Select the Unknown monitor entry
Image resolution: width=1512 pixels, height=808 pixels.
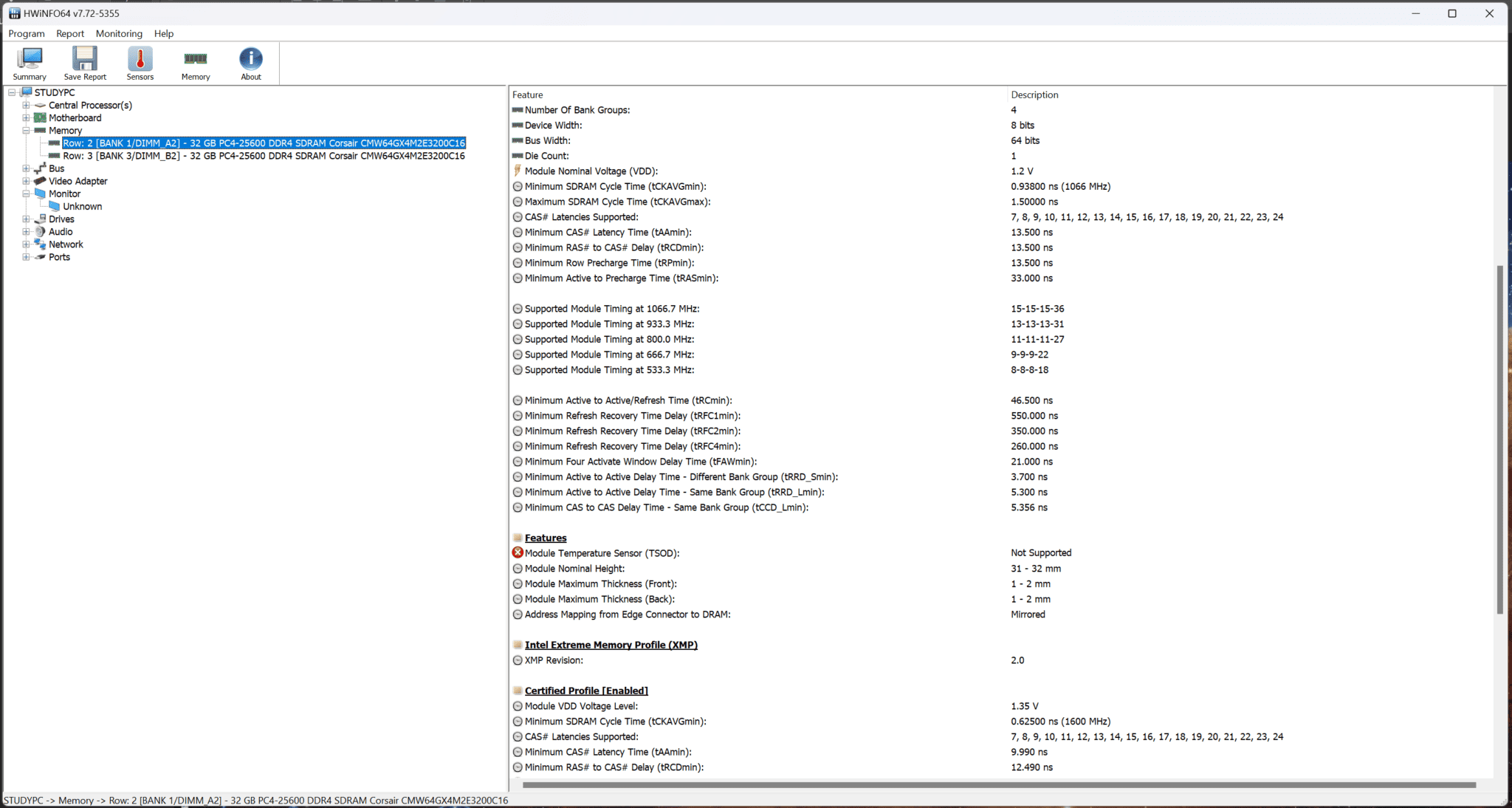82,207
